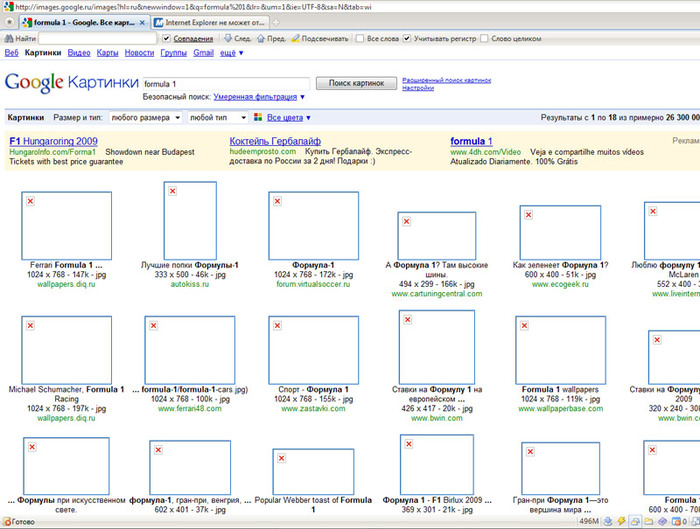Enable the Все слова checkbox
The height and width of the screenshot is (529, 700).
click(360, 38)
